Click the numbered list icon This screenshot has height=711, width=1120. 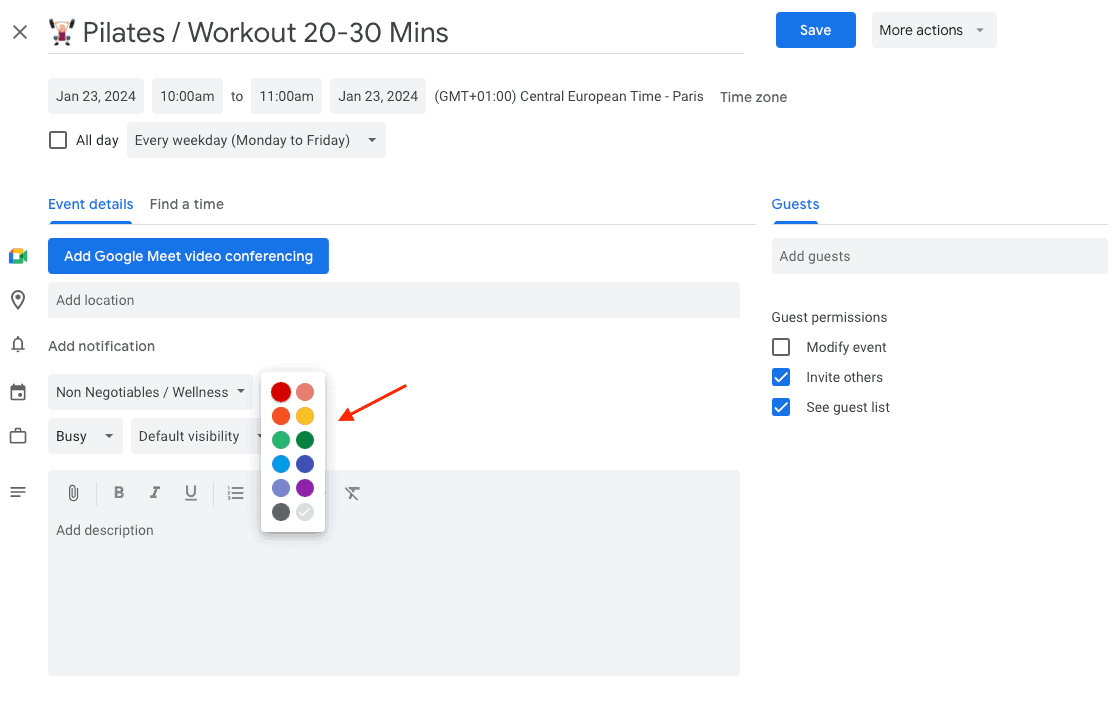(x=235, y=492)
